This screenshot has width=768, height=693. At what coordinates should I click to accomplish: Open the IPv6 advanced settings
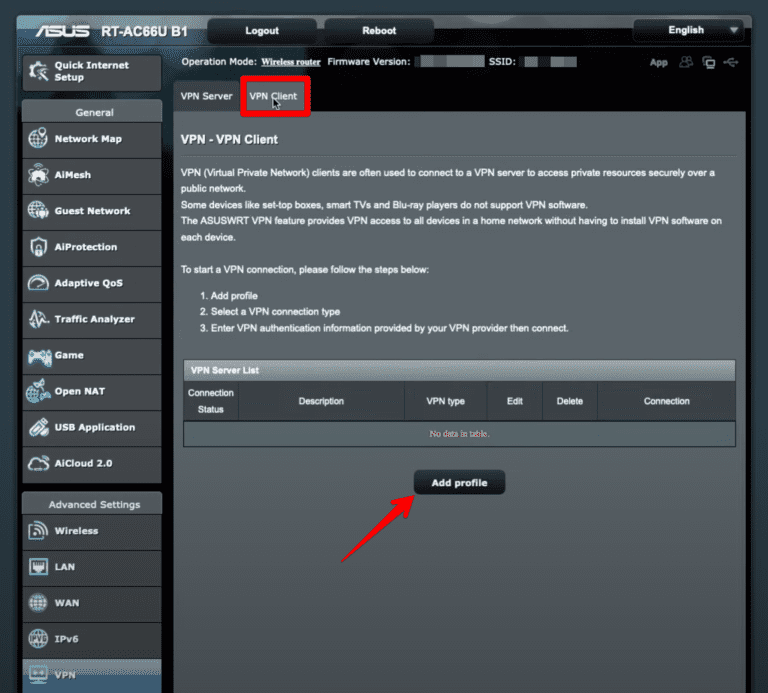click(x=92, y=639)
